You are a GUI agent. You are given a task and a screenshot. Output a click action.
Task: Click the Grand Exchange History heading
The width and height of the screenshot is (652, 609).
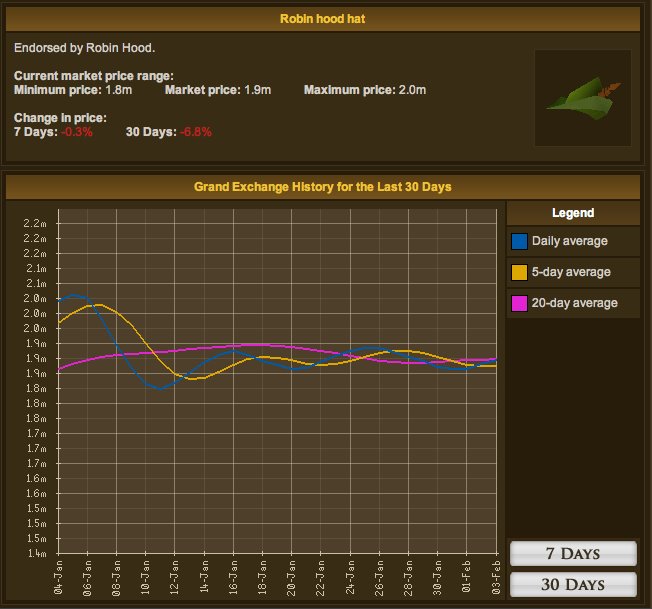click(x=323, y=187)
